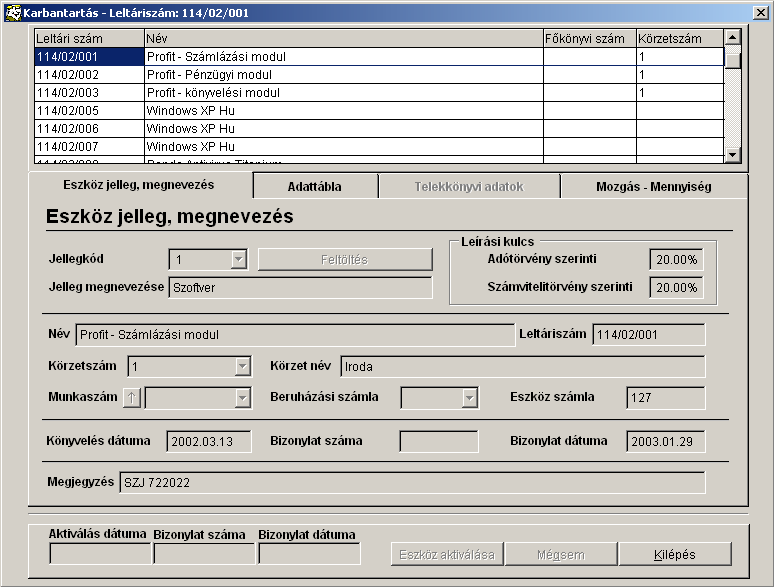Click the Számvitelitörvény szerinti percentage field

676,287
